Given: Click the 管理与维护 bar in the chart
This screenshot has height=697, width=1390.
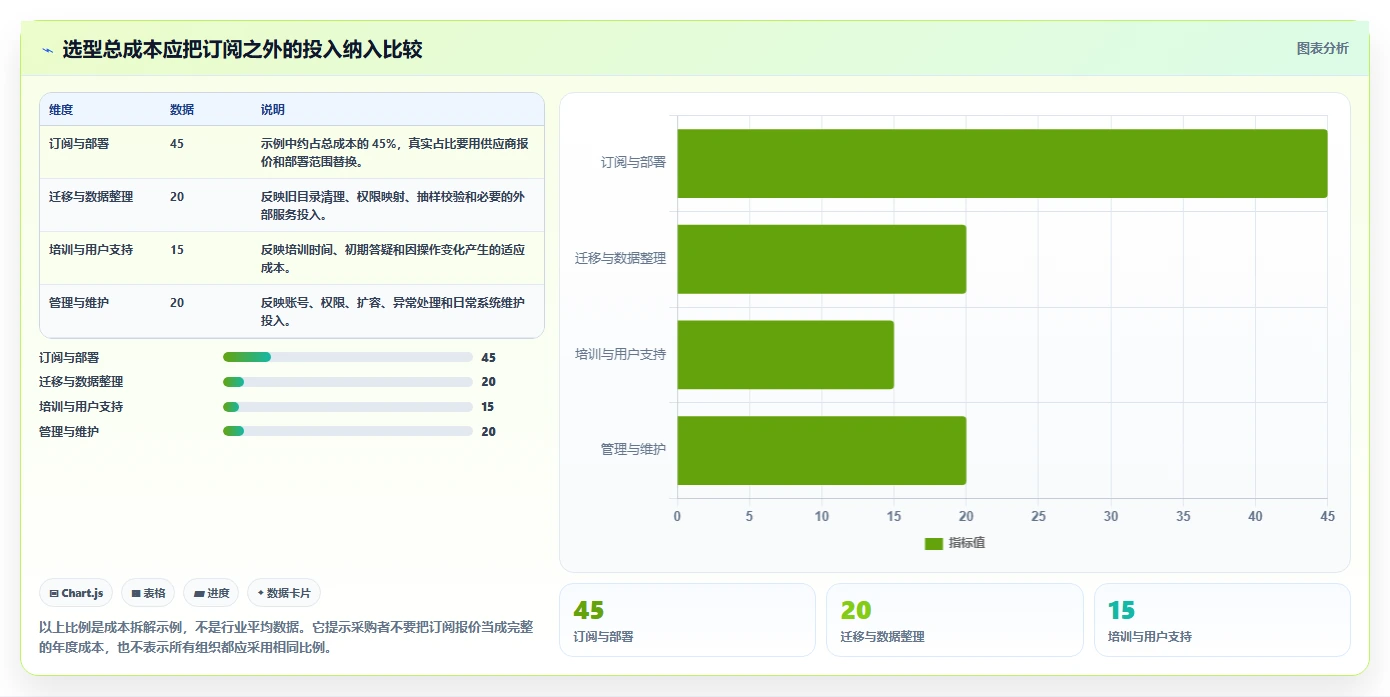Looking at the screenshot, I should (x=822, y=451).
